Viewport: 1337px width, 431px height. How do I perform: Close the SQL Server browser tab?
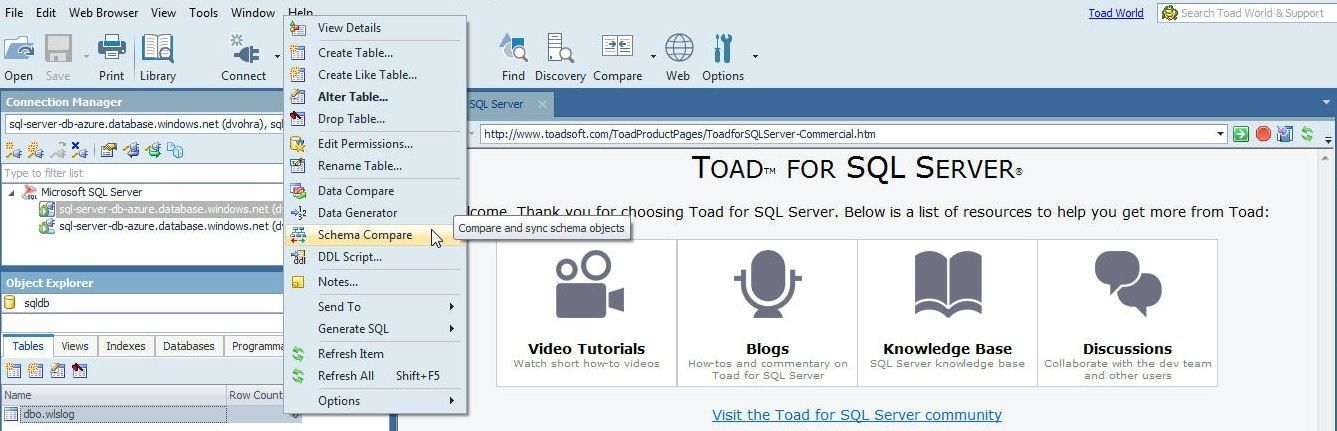click(543, 104)
